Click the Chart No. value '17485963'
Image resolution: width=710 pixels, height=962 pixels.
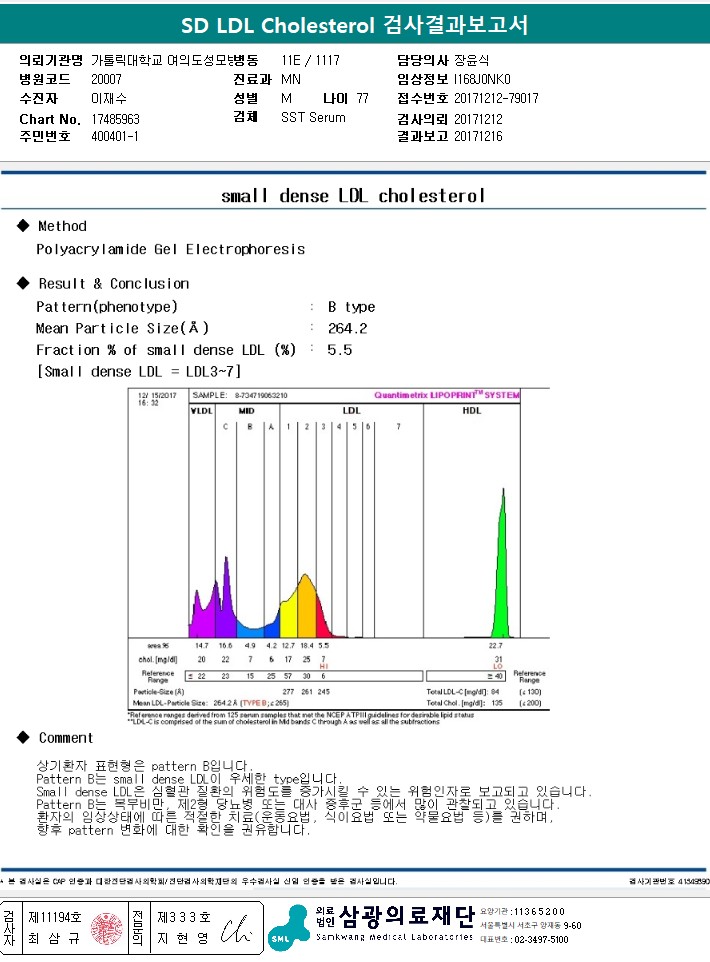pyautogui.click(x=115, y=119)
